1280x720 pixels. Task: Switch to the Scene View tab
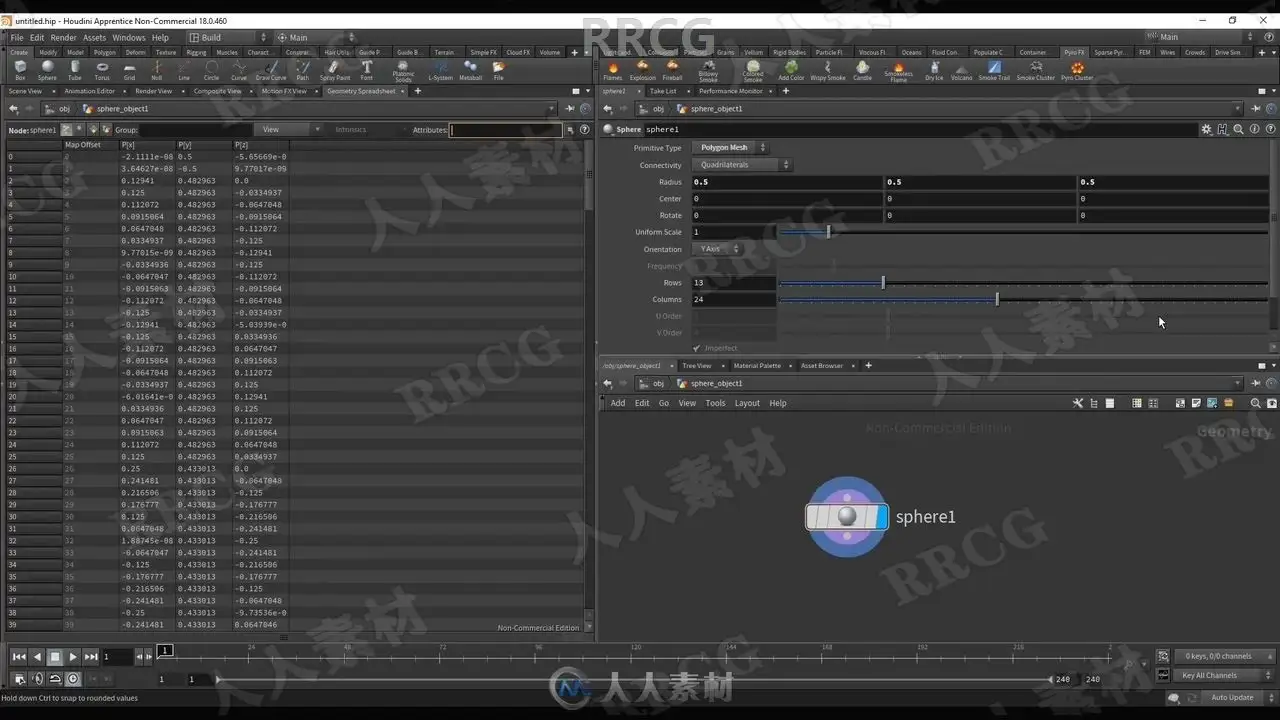click(25, 91)
